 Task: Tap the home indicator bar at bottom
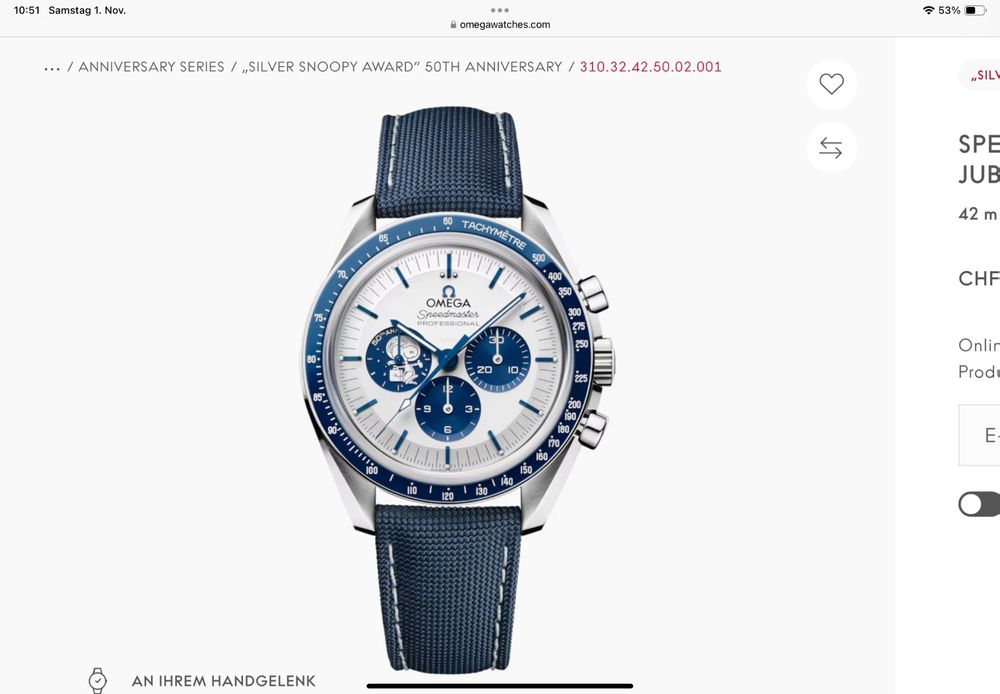pos(500,686)
